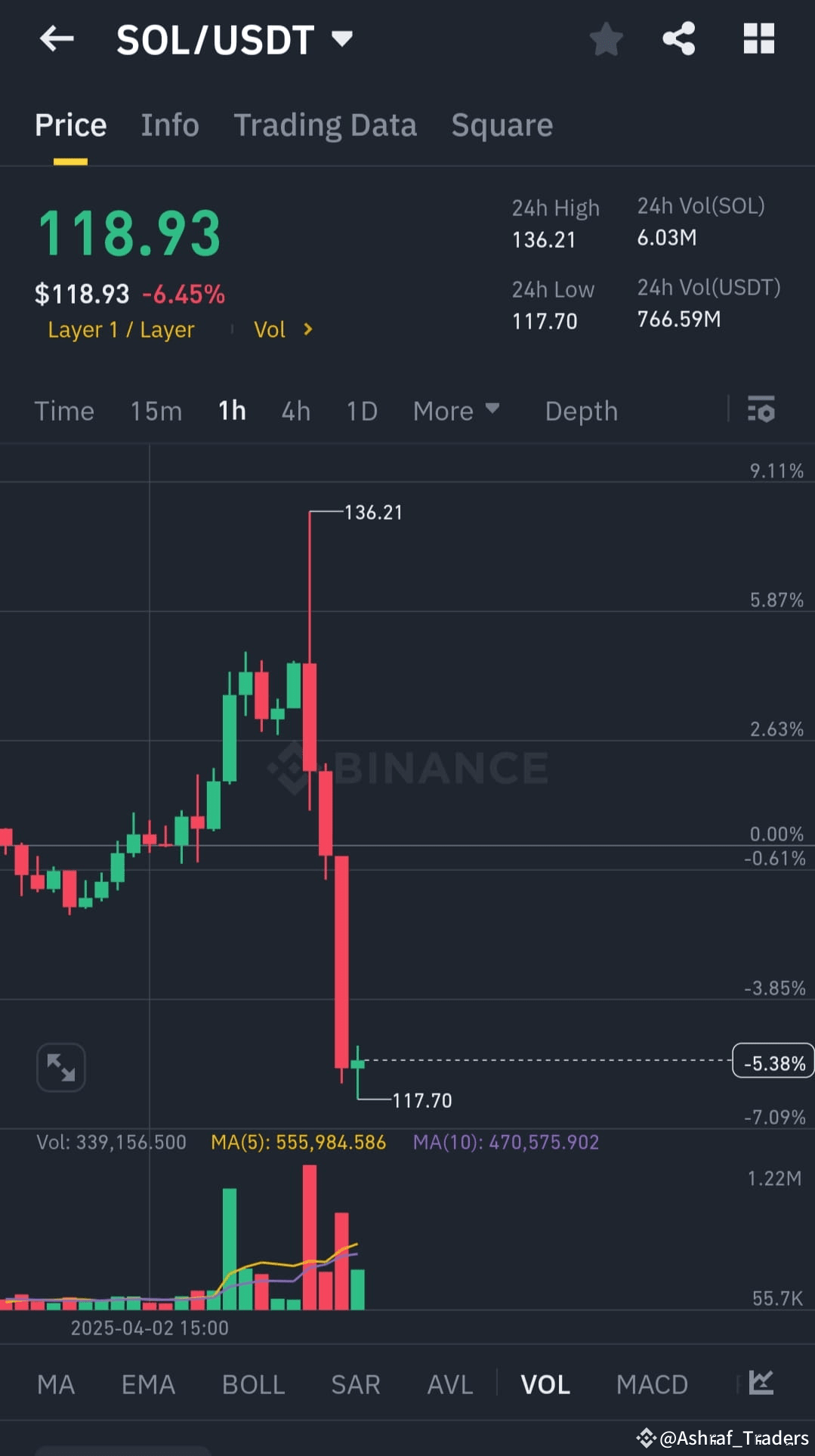This screenshot has width=815, height=1456.
Task: Toggle the BOLL indicator on
Action: (x=253, y=1384)
